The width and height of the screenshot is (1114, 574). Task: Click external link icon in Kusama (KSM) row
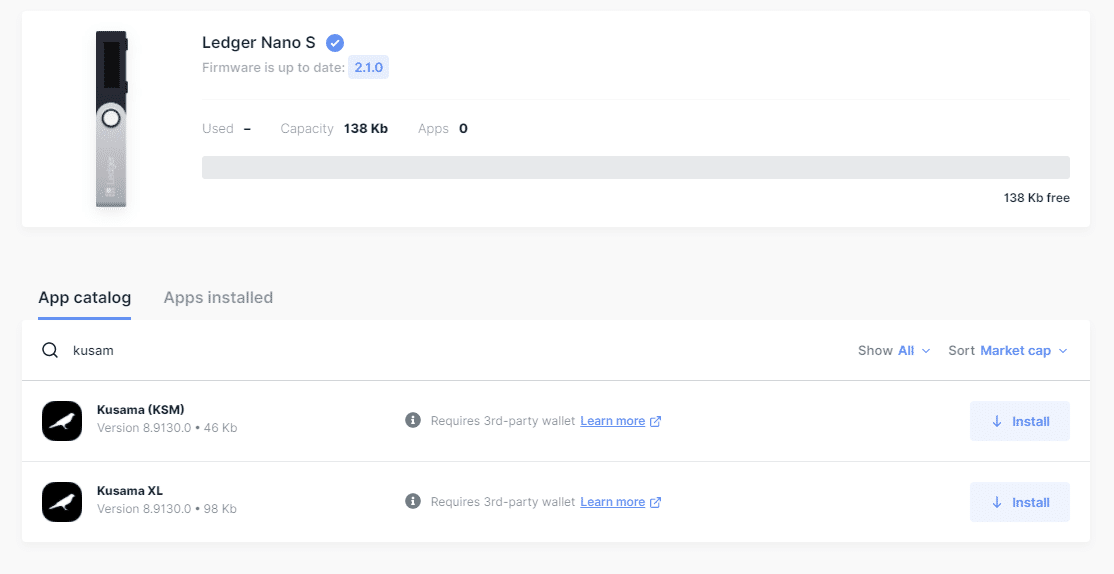coord(656,421)
